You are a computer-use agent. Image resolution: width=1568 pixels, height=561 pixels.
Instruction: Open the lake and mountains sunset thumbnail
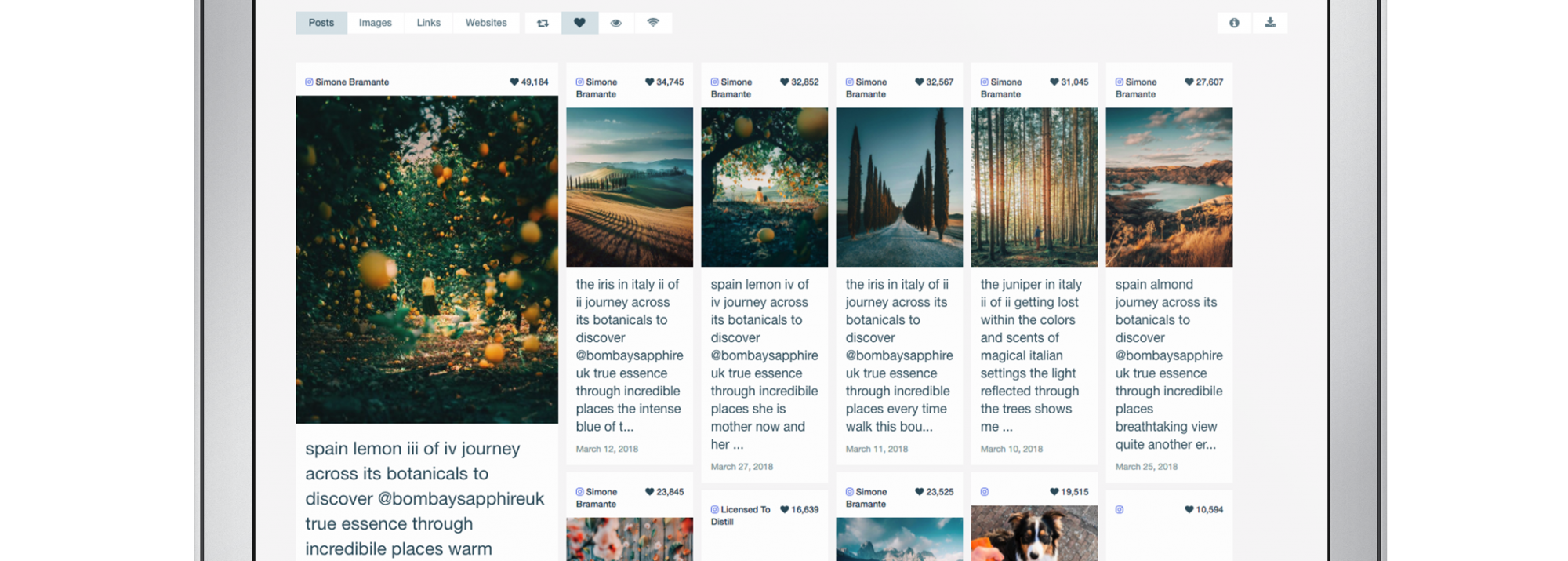(1169, 187)
